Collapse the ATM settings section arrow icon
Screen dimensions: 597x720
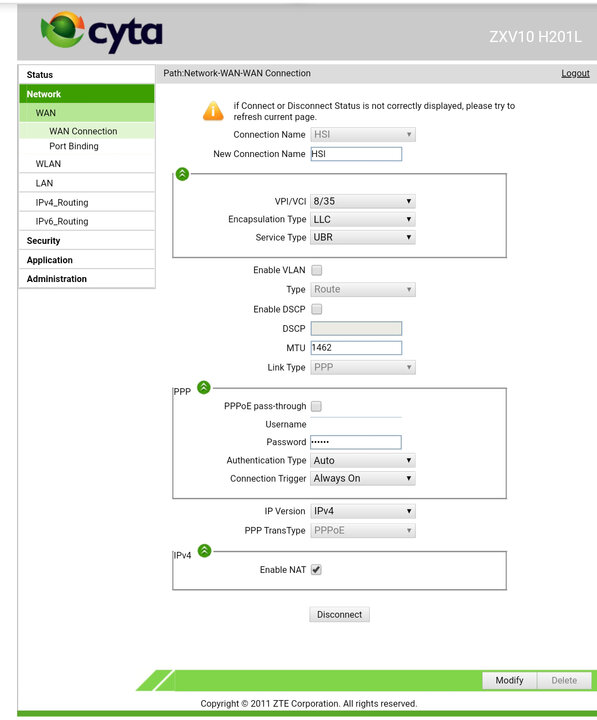point(182,174)
